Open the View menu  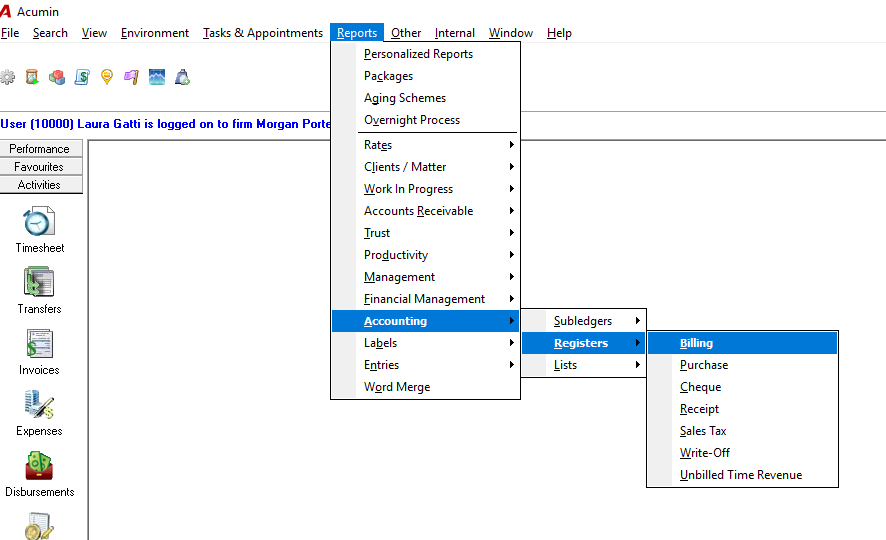click(94, 33)
